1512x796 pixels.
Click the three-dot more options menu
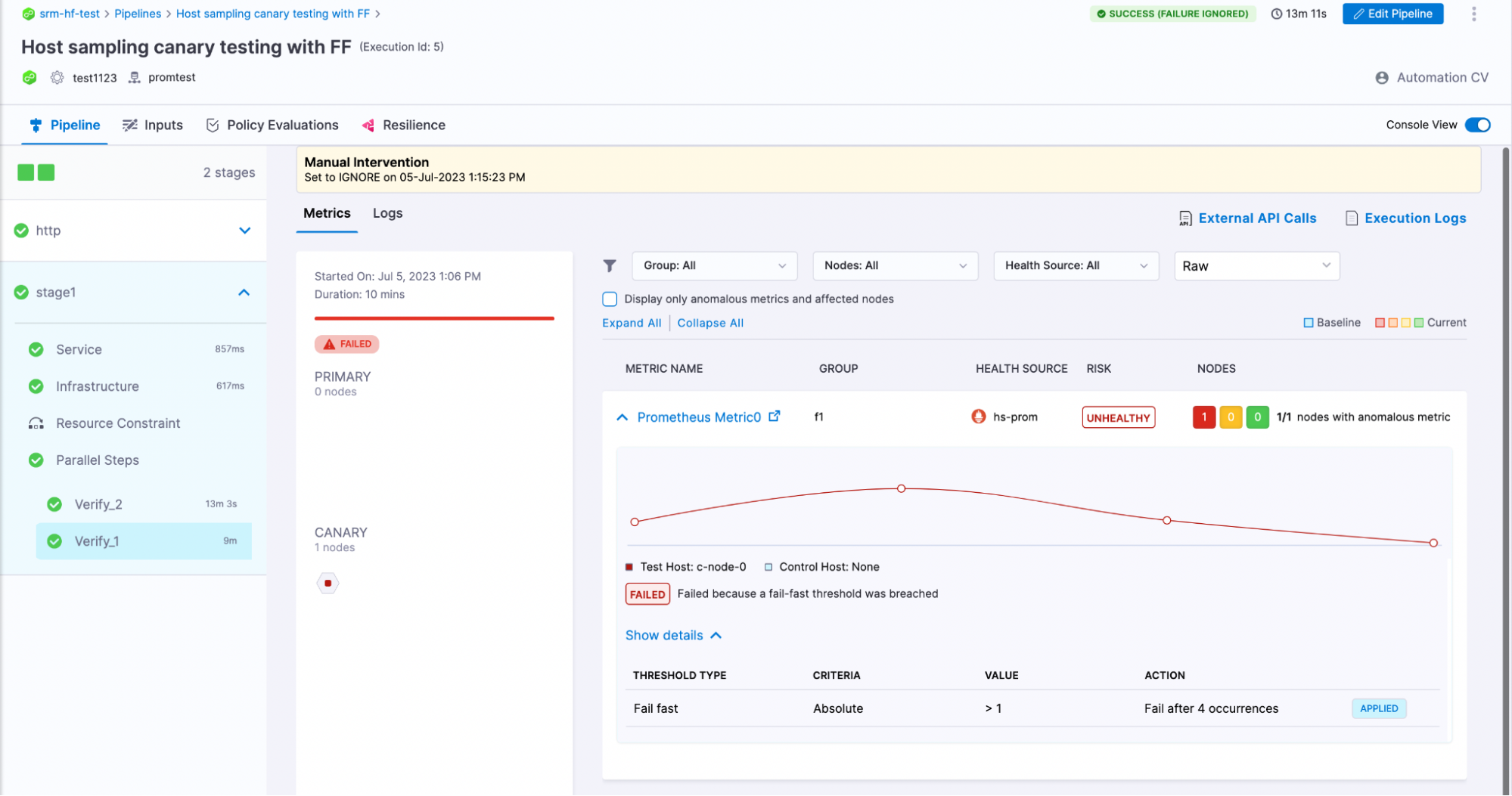coord(1473,14)
